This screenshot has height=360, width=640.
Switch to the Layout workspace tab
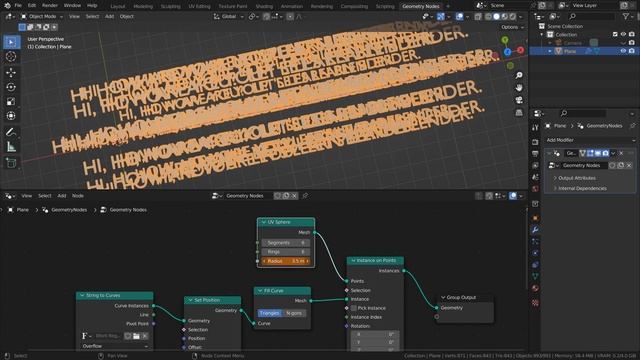coord(118,6)
